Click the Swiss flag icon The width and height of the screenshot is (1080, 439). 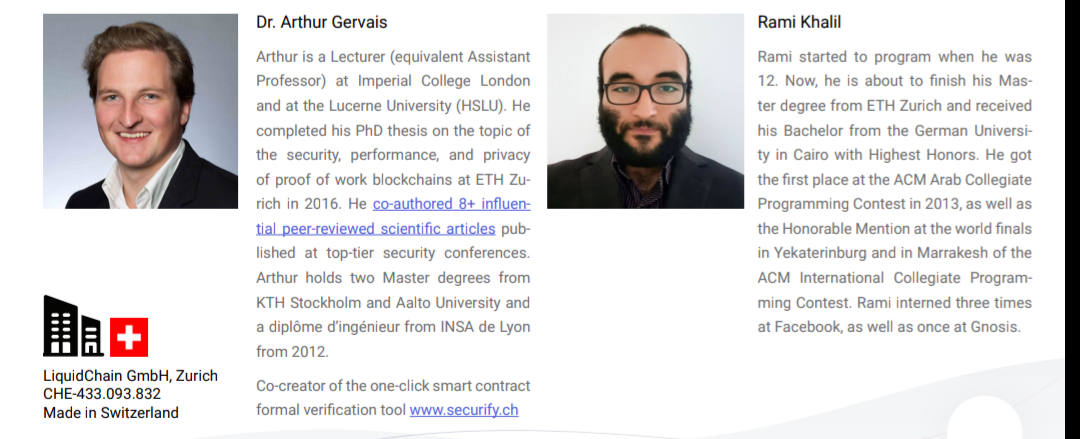(129, 337)
